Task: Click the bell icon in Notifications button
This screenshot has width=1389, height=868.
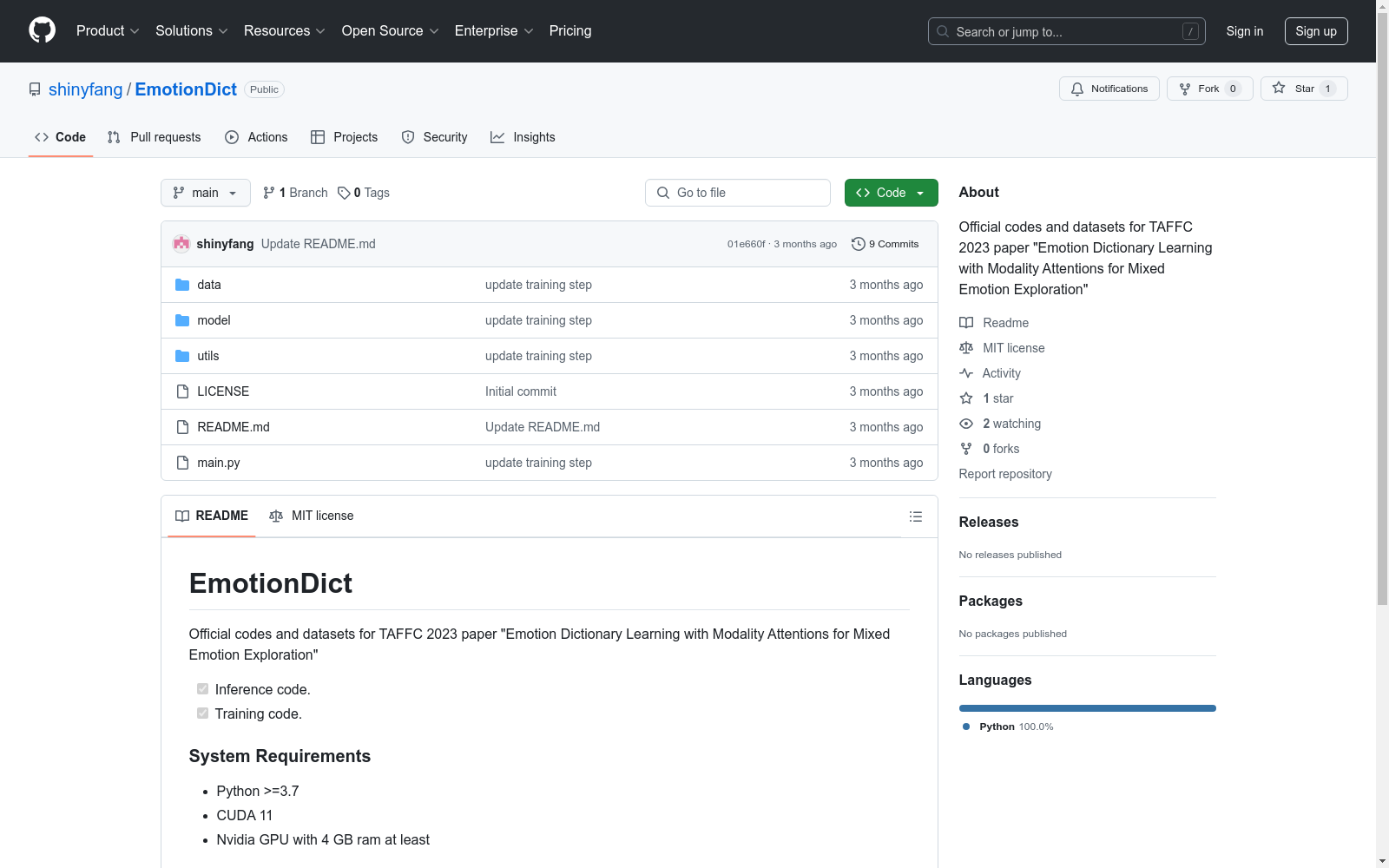Action: (1077, 89)
